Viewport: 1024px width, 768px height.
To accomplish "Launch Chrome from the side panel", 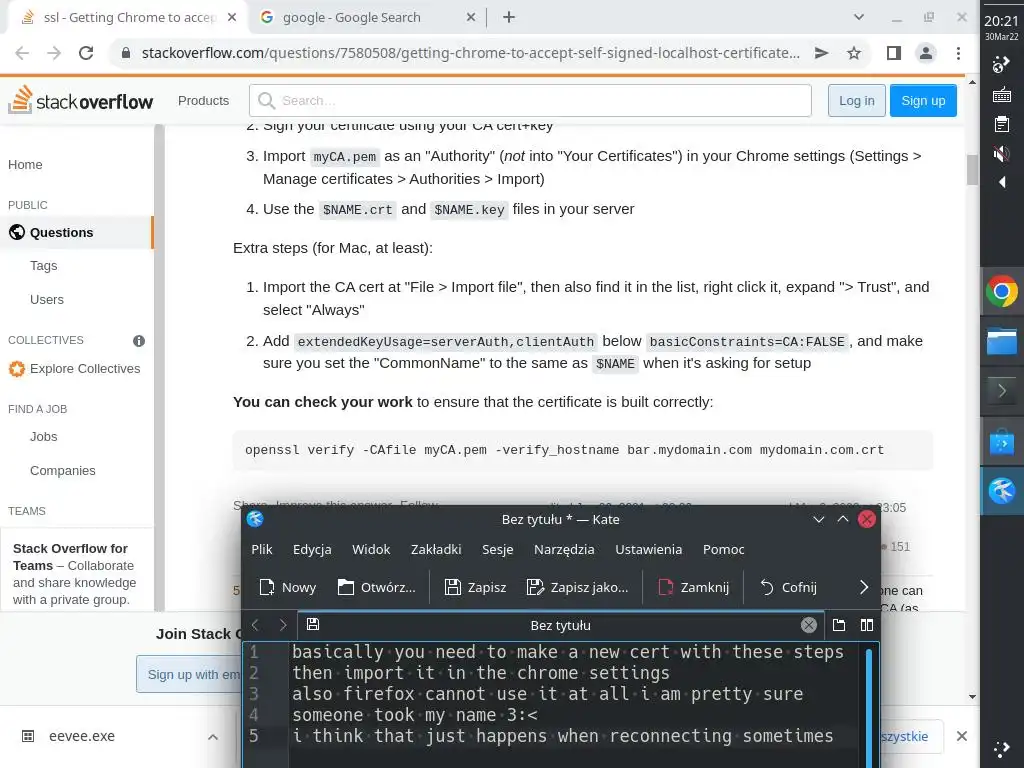I will point(1002,291).
